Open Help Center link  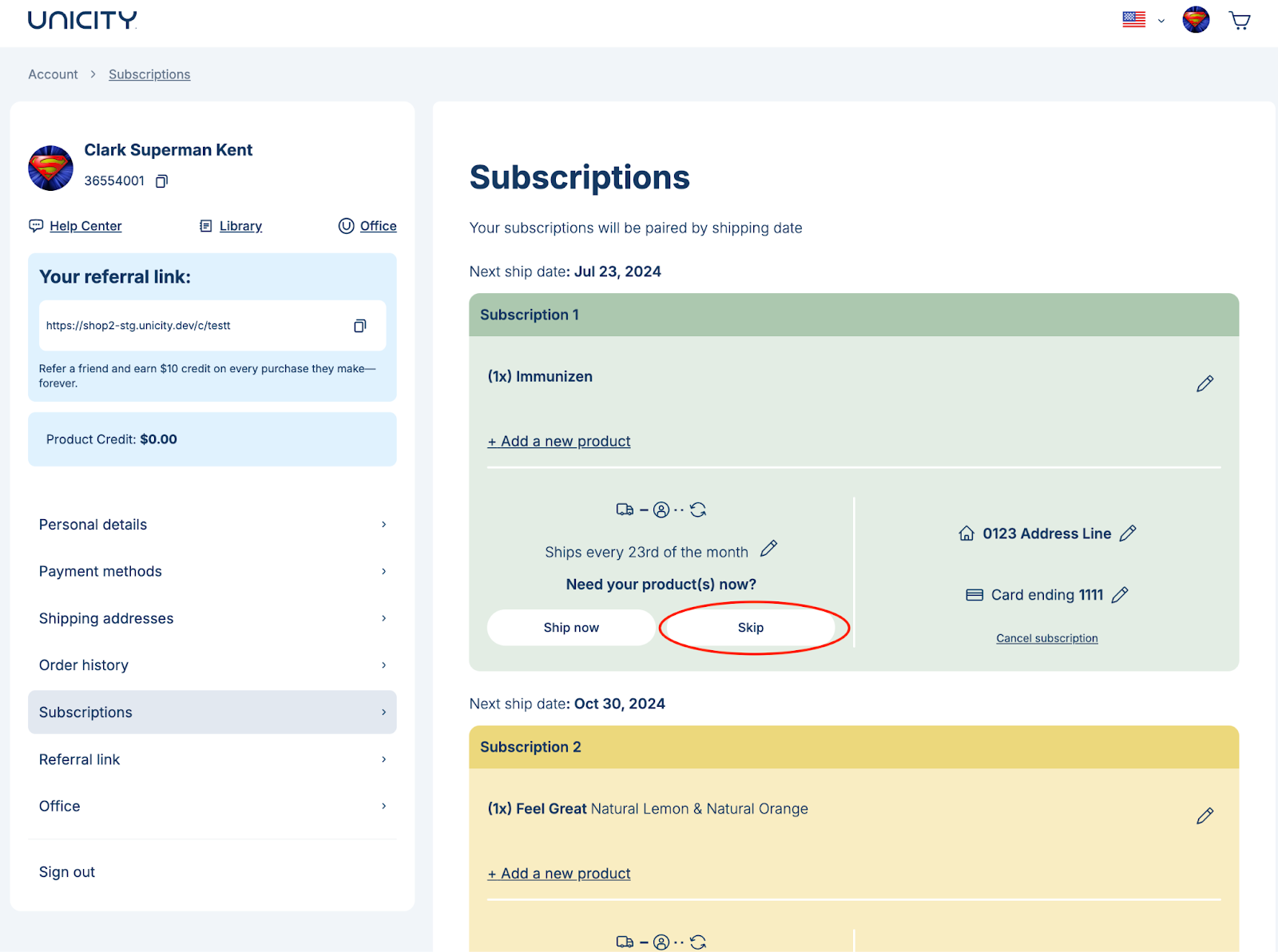[85, 226]
